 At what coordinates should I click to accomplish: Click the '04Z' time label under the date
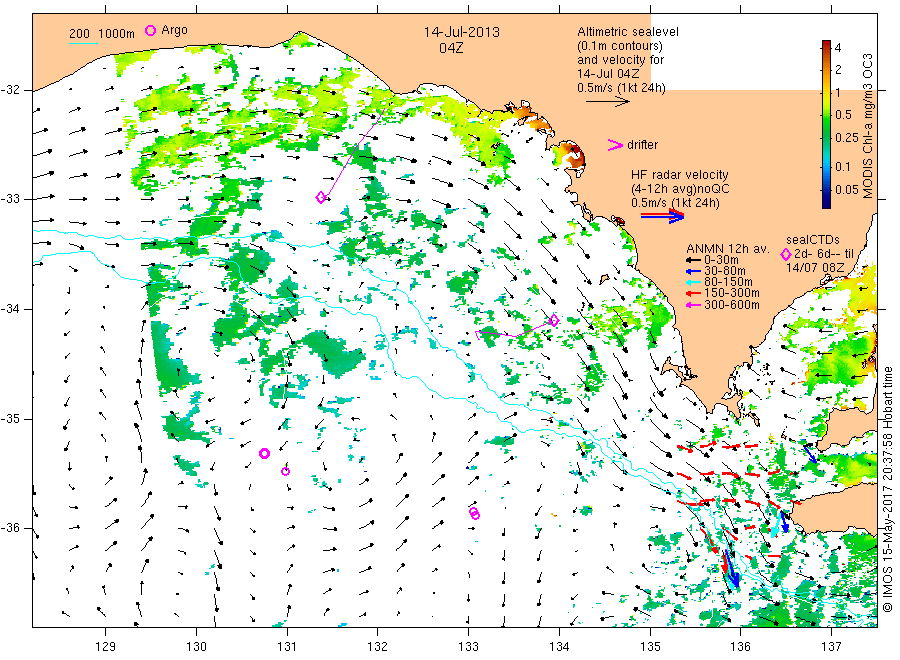pyautogui.click(x=451, y=48)
